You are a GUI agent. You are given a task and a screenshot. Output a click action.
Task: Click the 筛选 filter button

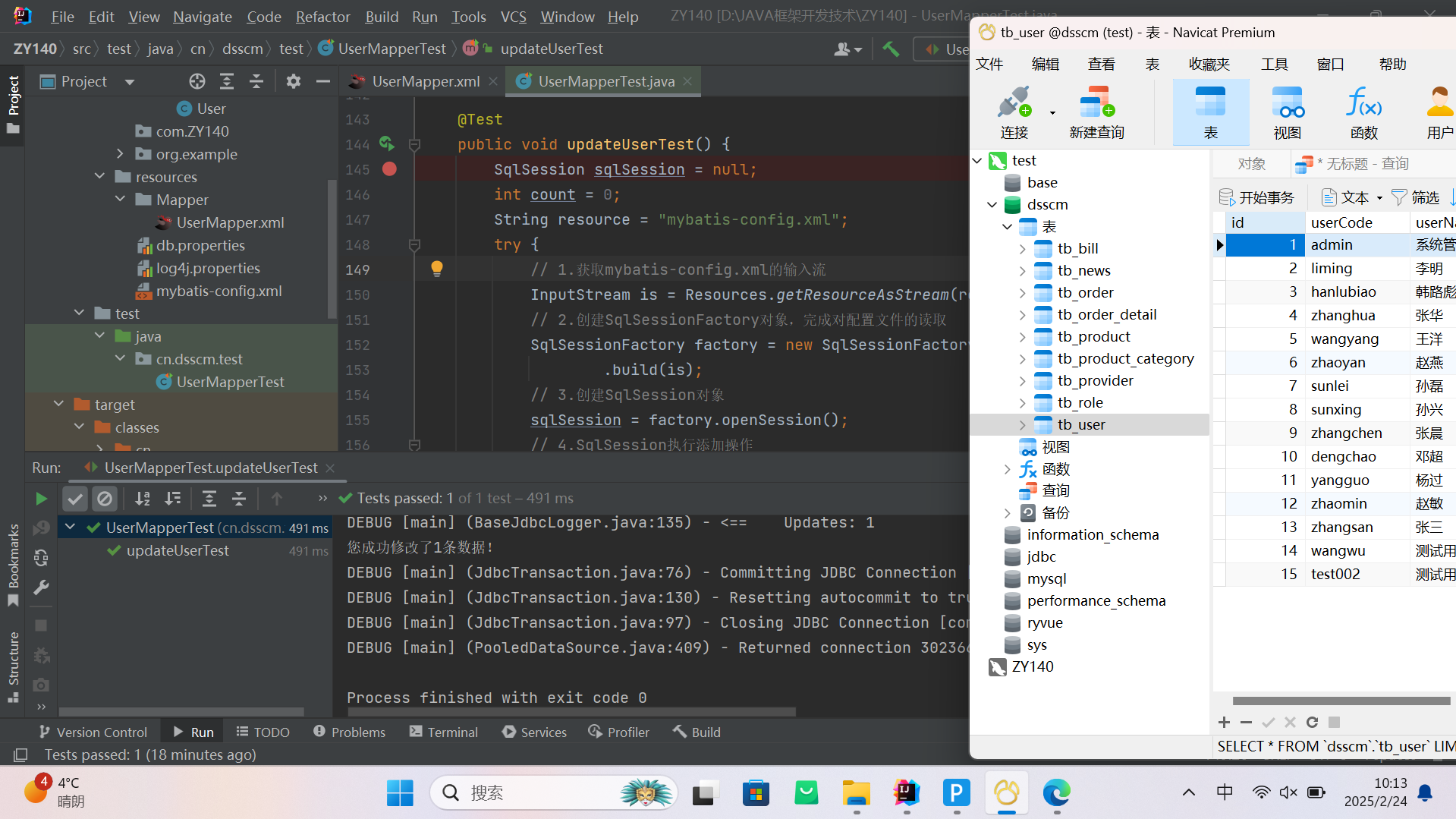tap(1416, 197)
